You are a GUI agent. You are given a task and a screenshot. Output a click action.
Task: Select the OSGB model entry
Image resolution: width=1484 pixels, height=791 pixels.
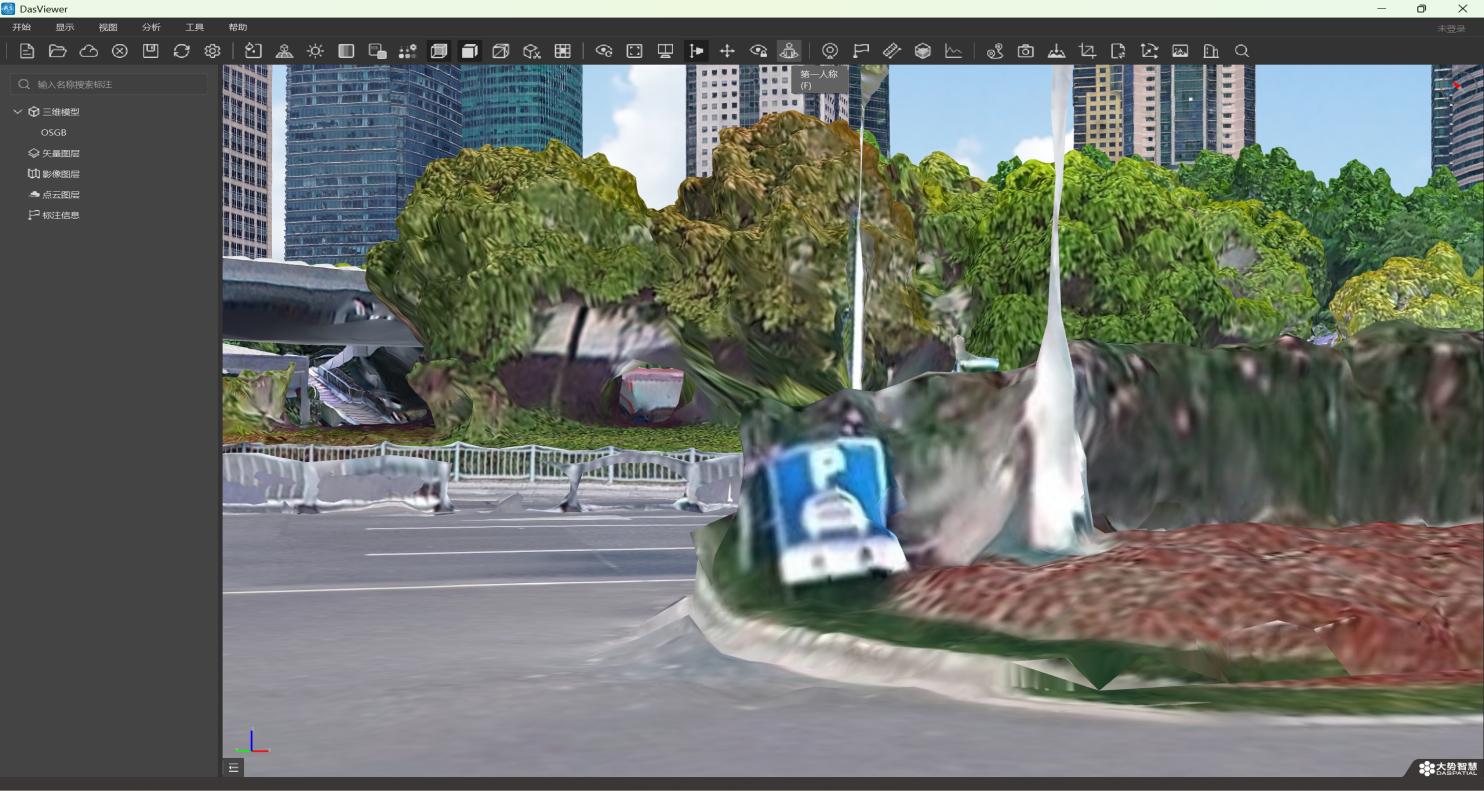point(54,132)
